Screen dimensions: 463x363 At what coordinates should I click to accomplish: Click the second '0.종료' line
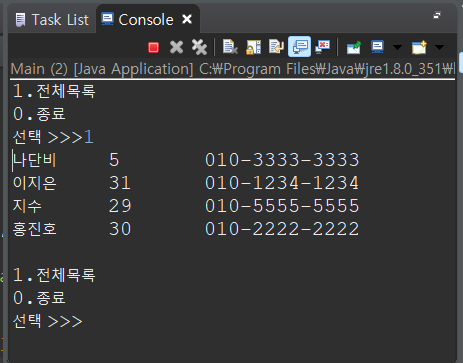(x=39, y=298)
